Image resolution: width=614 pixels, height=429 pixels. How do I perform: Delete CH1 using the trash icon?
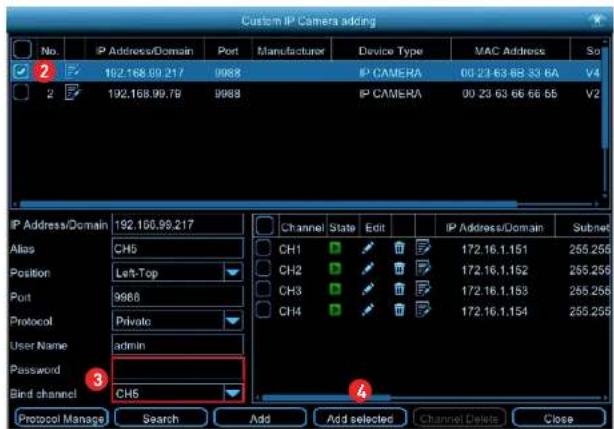coord(399,248)
